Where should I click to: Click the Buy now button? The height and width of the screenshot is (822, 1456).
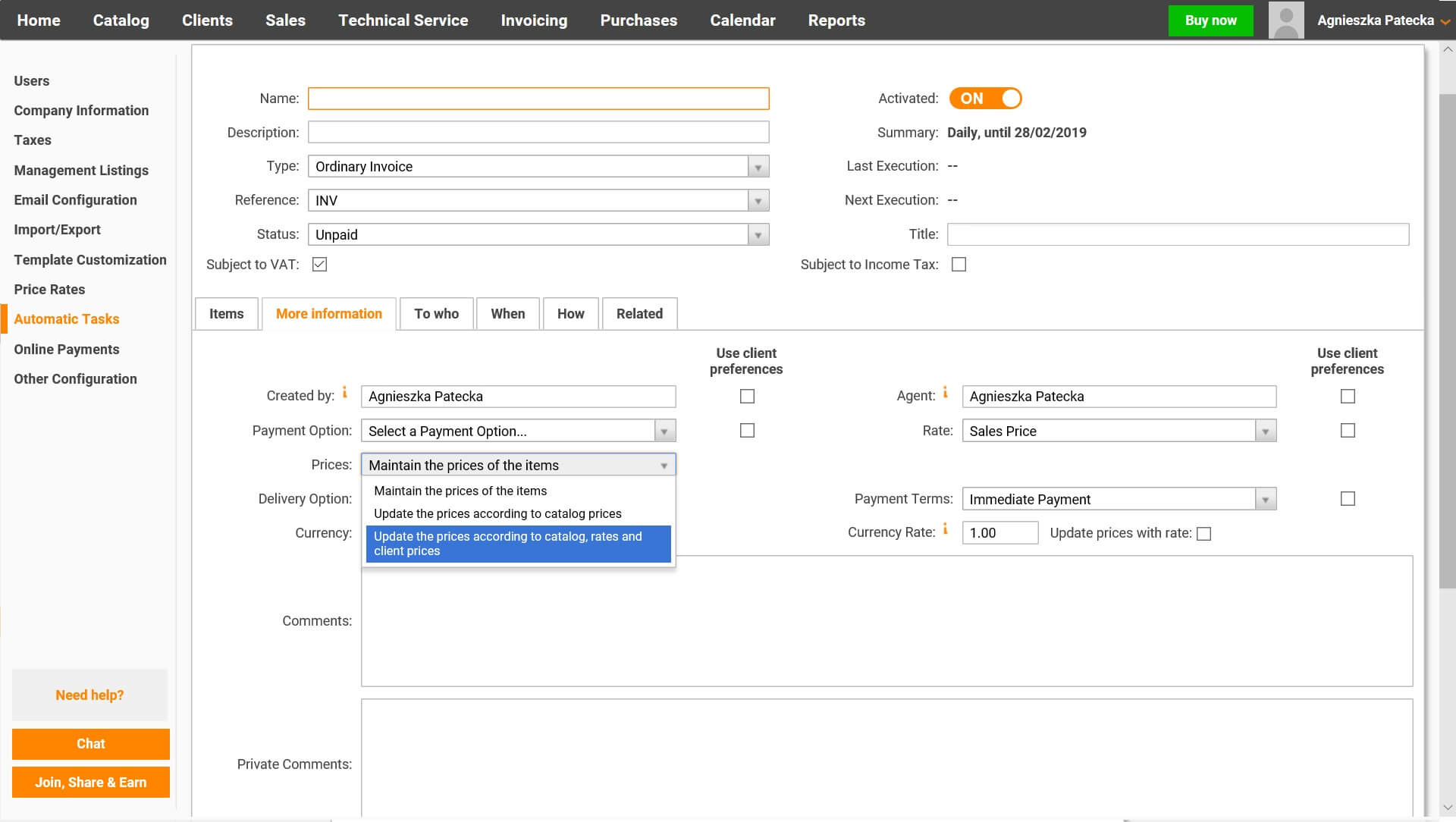tap(1210, 20)
